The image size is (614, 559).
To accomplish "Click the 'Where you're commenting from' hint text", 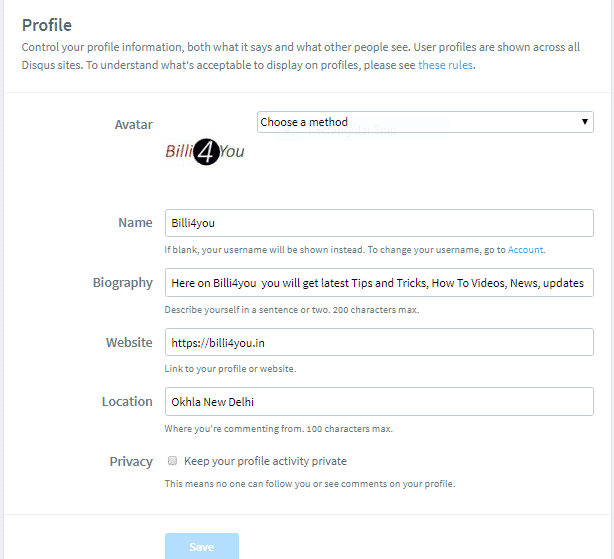I will (233, 429).
